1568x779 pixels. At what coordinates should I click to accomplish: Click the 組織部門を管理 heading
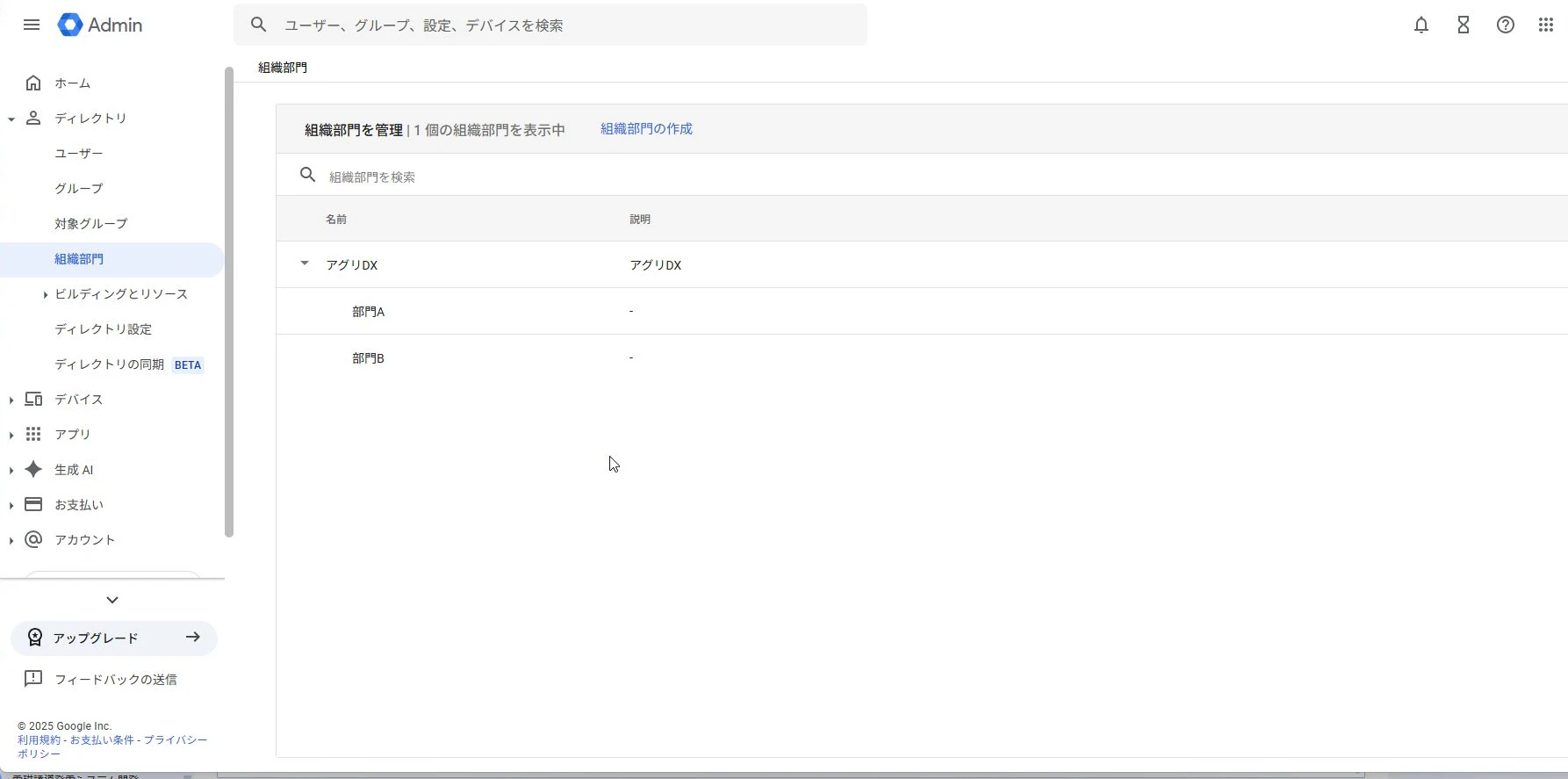(354, 130)
